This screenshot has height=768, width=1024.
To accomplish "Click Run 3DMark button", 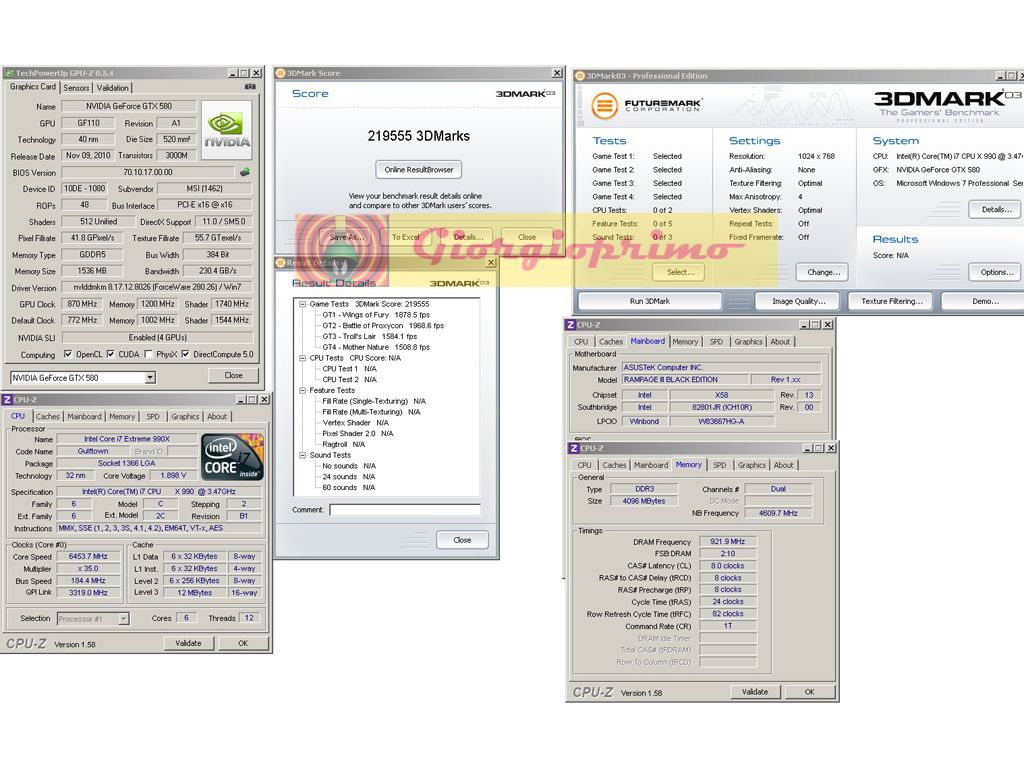I will [650, 301].
